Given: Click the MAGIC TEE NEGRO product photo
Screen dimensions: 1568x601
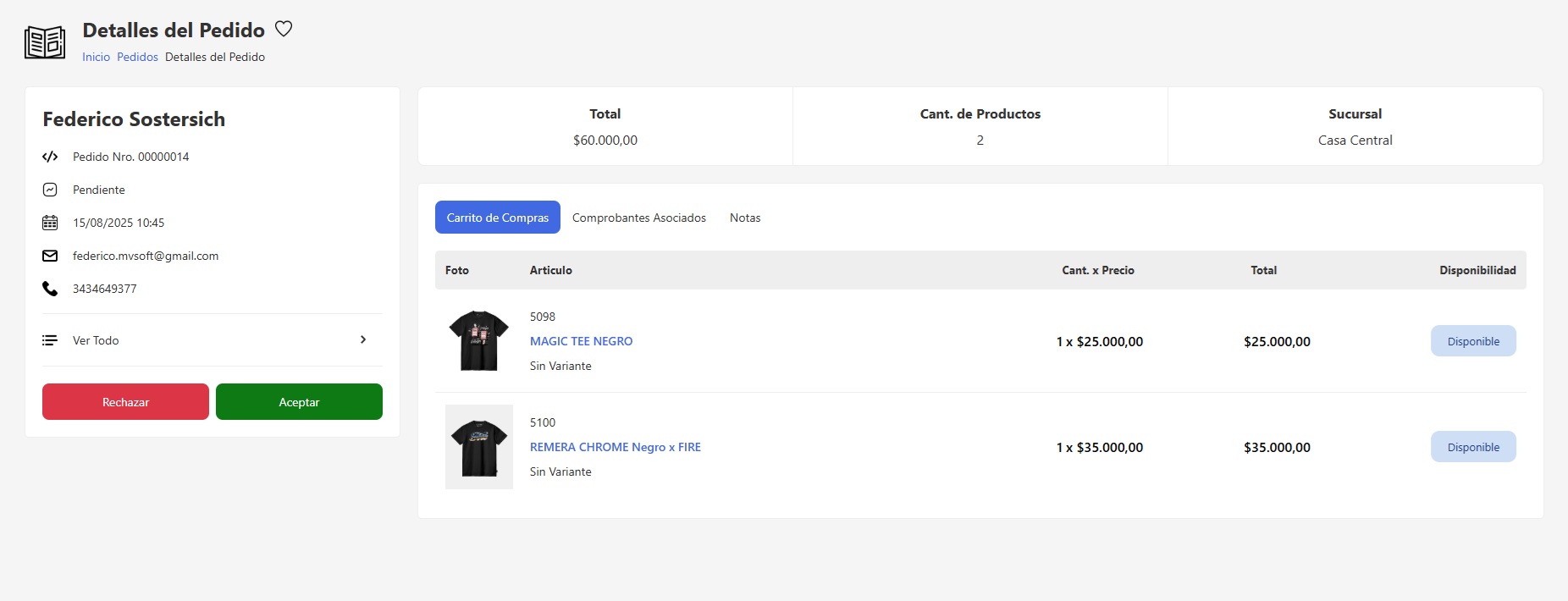Looking at the screenshot, I should [x=478, y=341].
